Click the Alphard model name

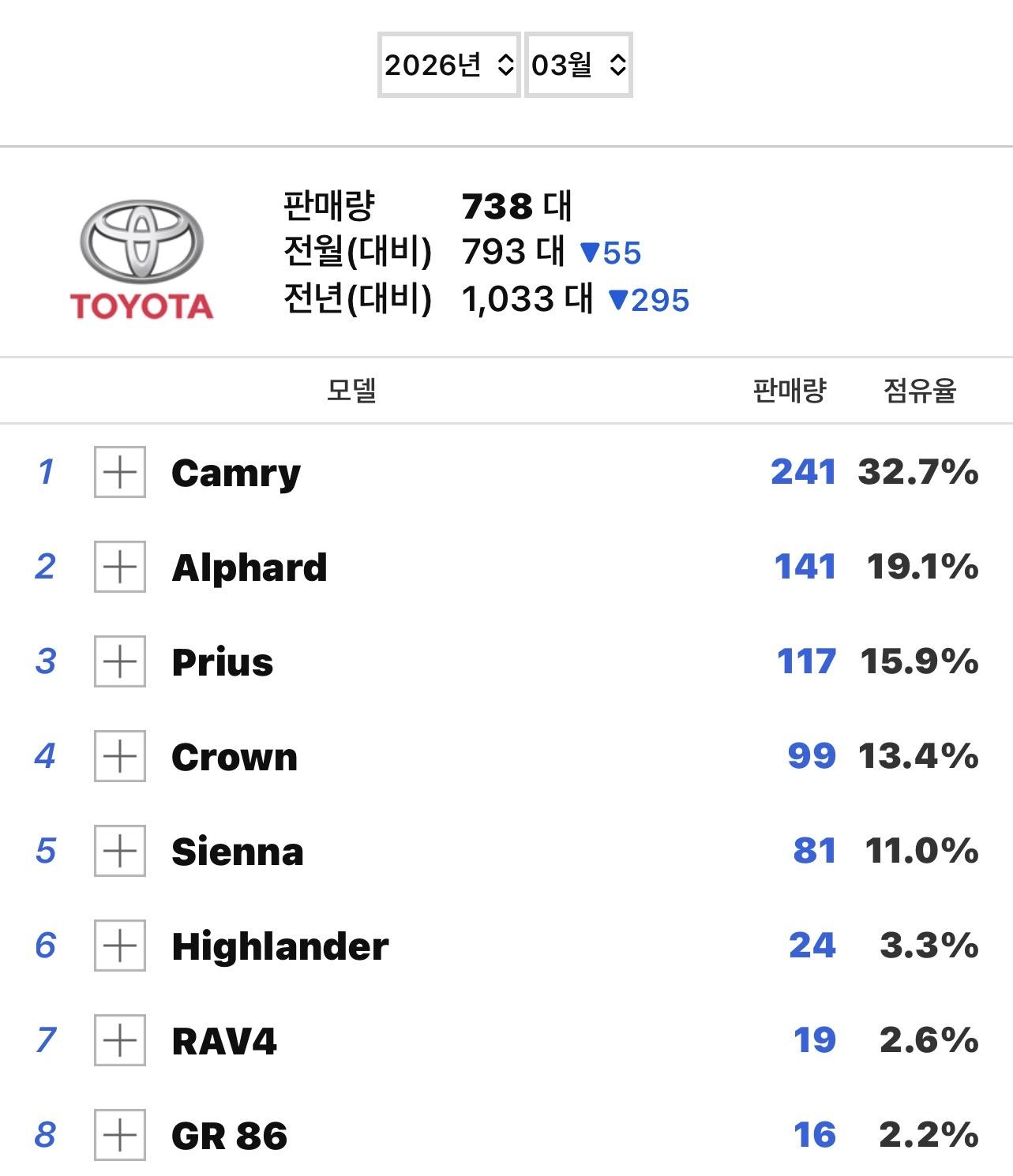(249, 567)
